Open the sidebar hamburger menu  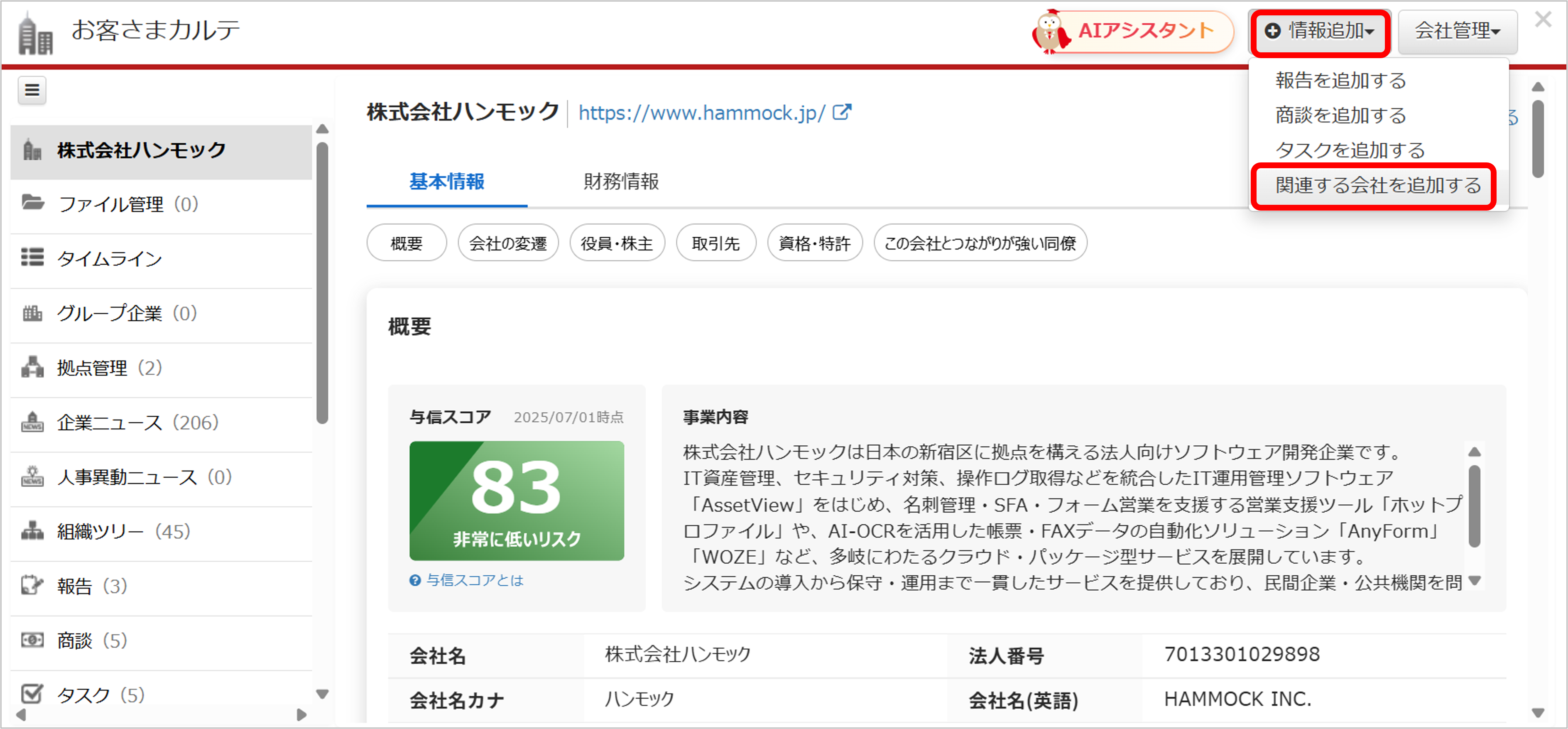click(x=31, y=90)
